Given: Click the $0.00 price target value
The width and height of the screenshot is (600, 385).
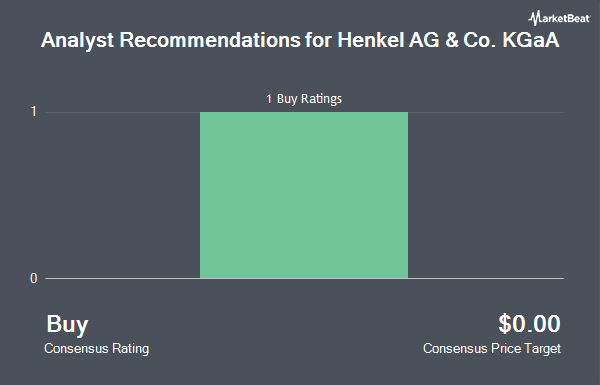Looking at the screenshot, I should [x=529, y=323].
